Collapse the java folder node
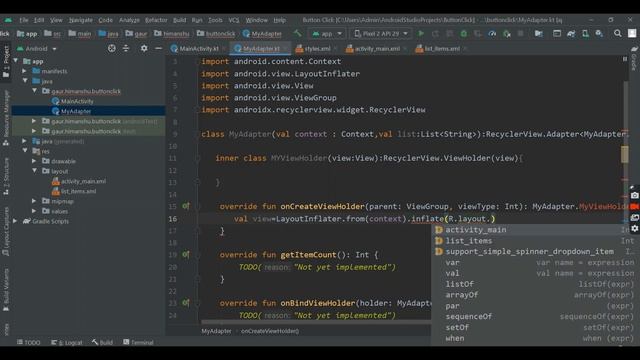 (25, 81)
